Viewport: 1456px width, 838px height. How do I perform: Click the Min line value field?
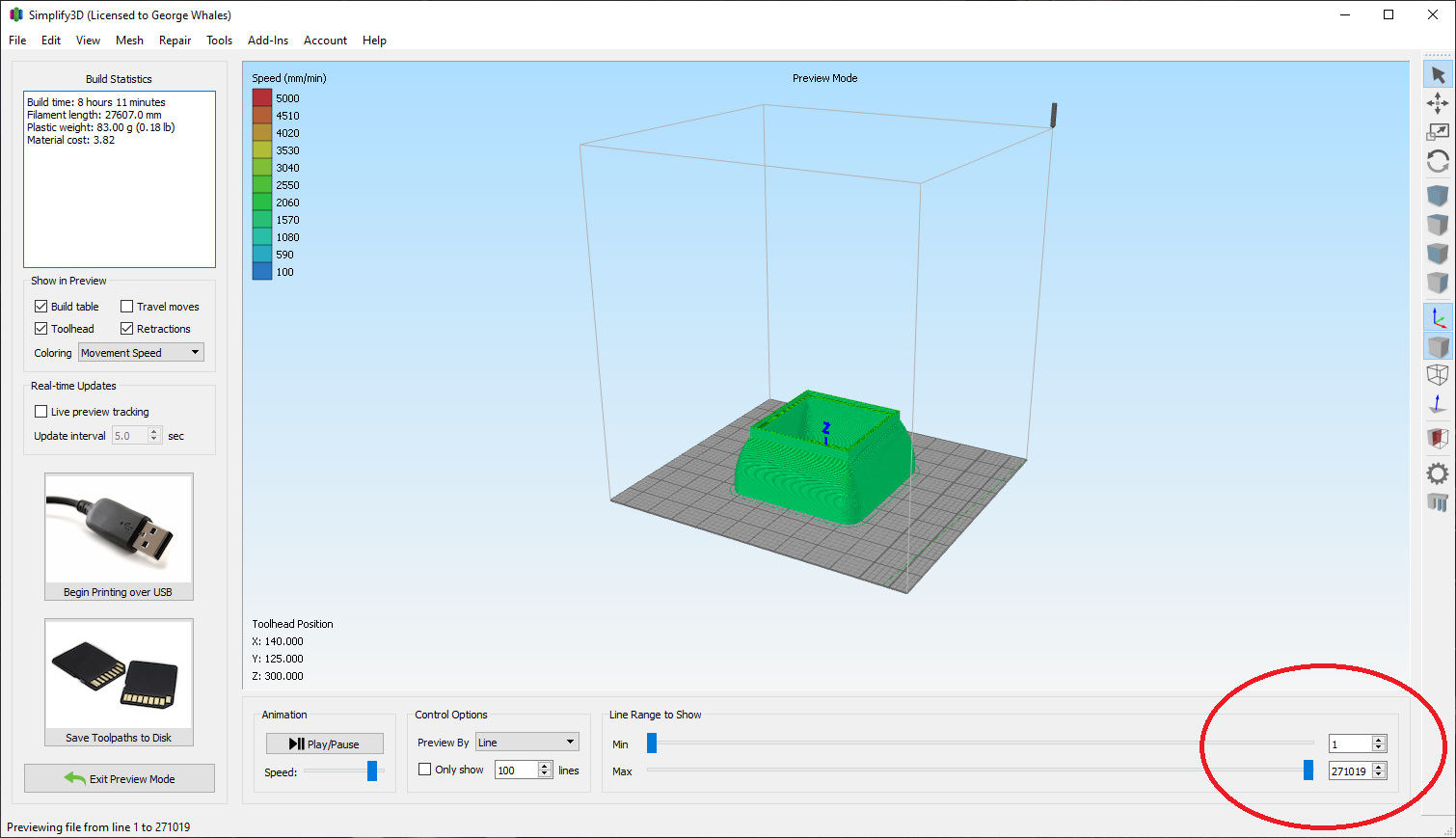pos(1350,743)
